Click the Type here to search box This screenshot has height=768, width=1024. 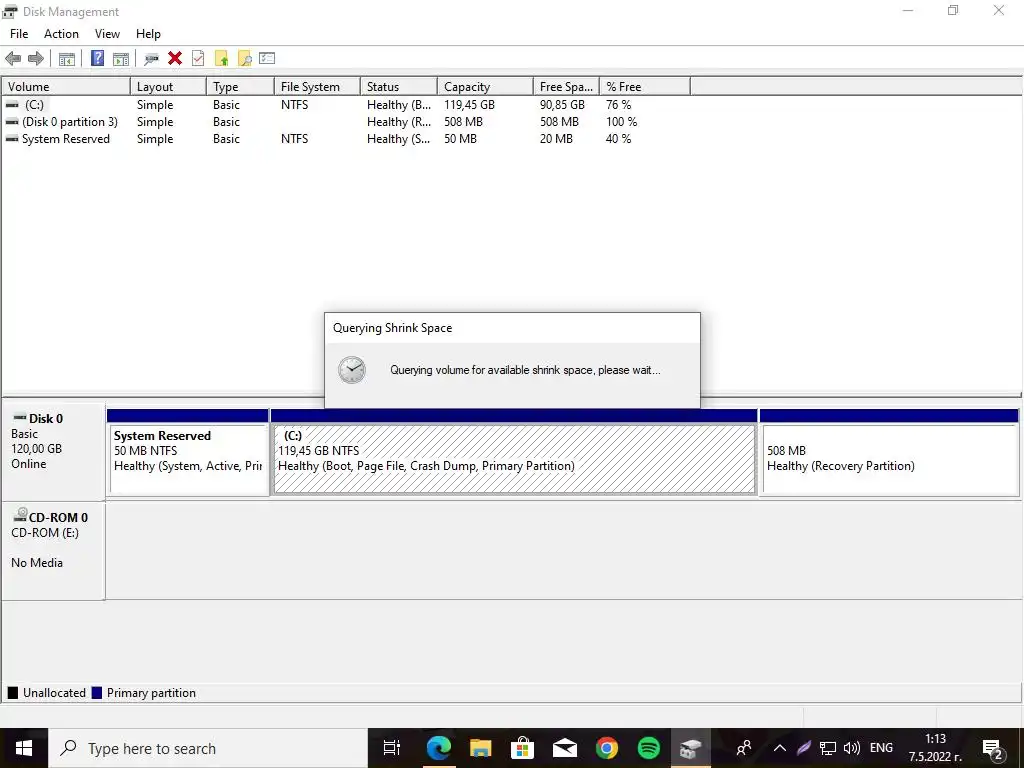click(x=208, y=748)
